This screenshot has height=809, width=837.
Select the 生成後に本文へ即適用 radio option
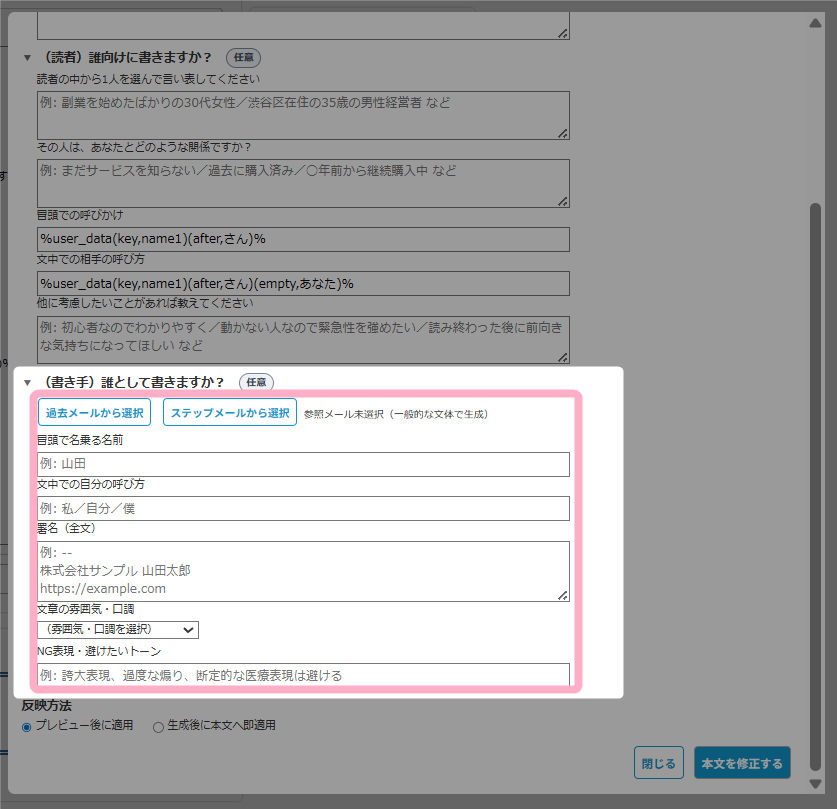158,727
